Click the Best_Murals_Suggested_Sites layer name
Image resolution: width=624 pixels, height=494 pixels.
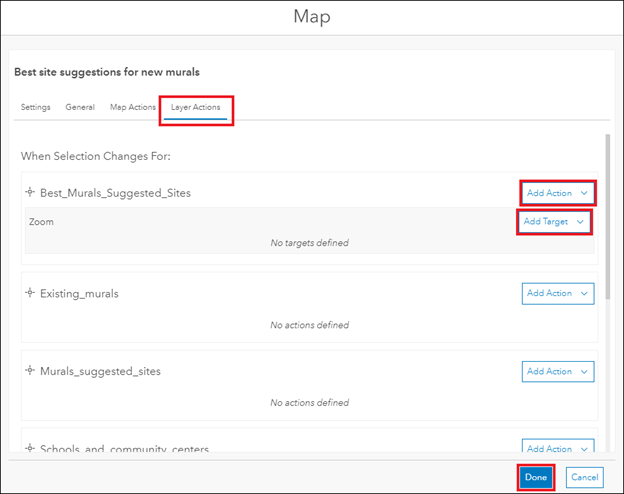(x=115, y=193)
